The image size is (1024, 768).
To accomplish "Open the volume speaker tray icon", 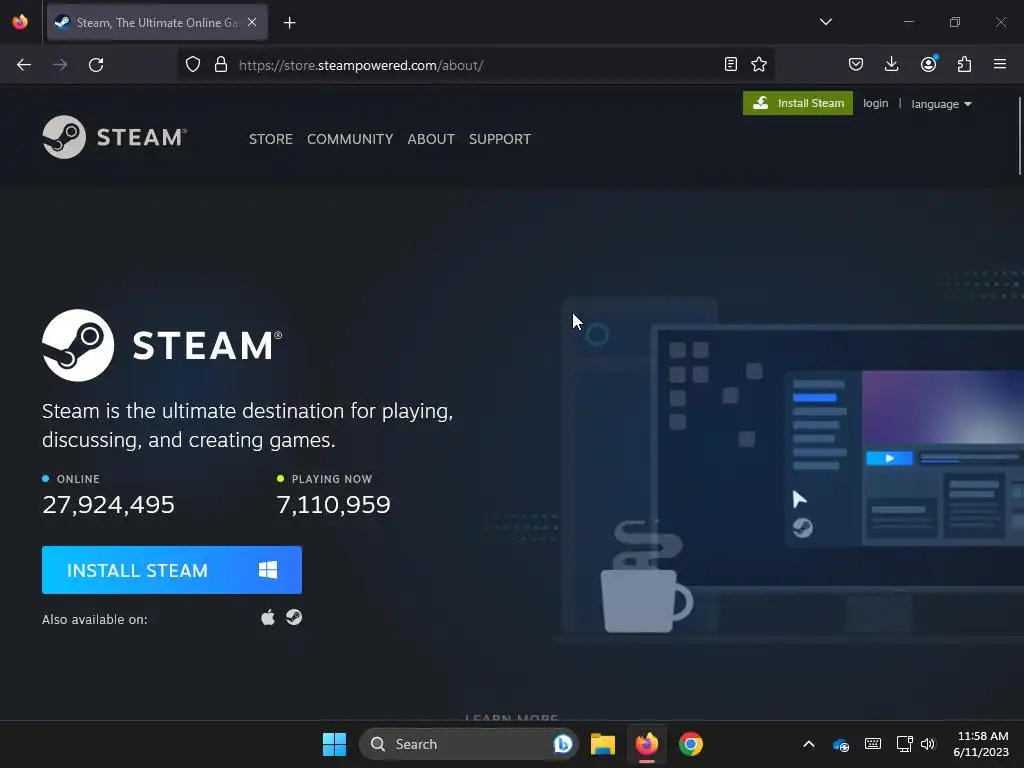I will (x=928, y=744).
